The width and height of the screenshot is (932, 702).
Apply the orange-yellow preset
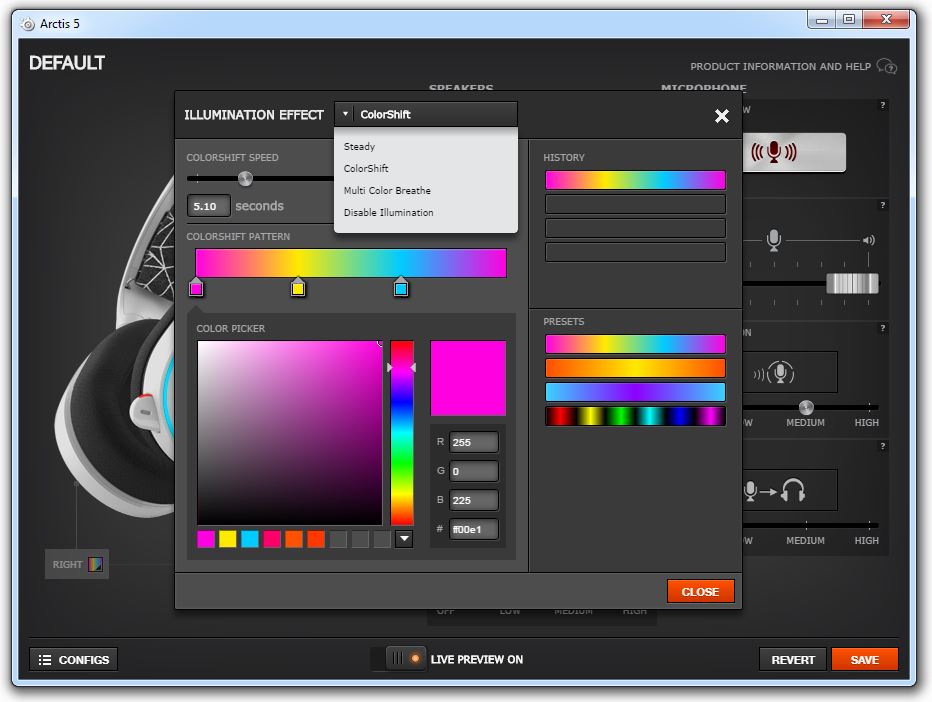635,368
